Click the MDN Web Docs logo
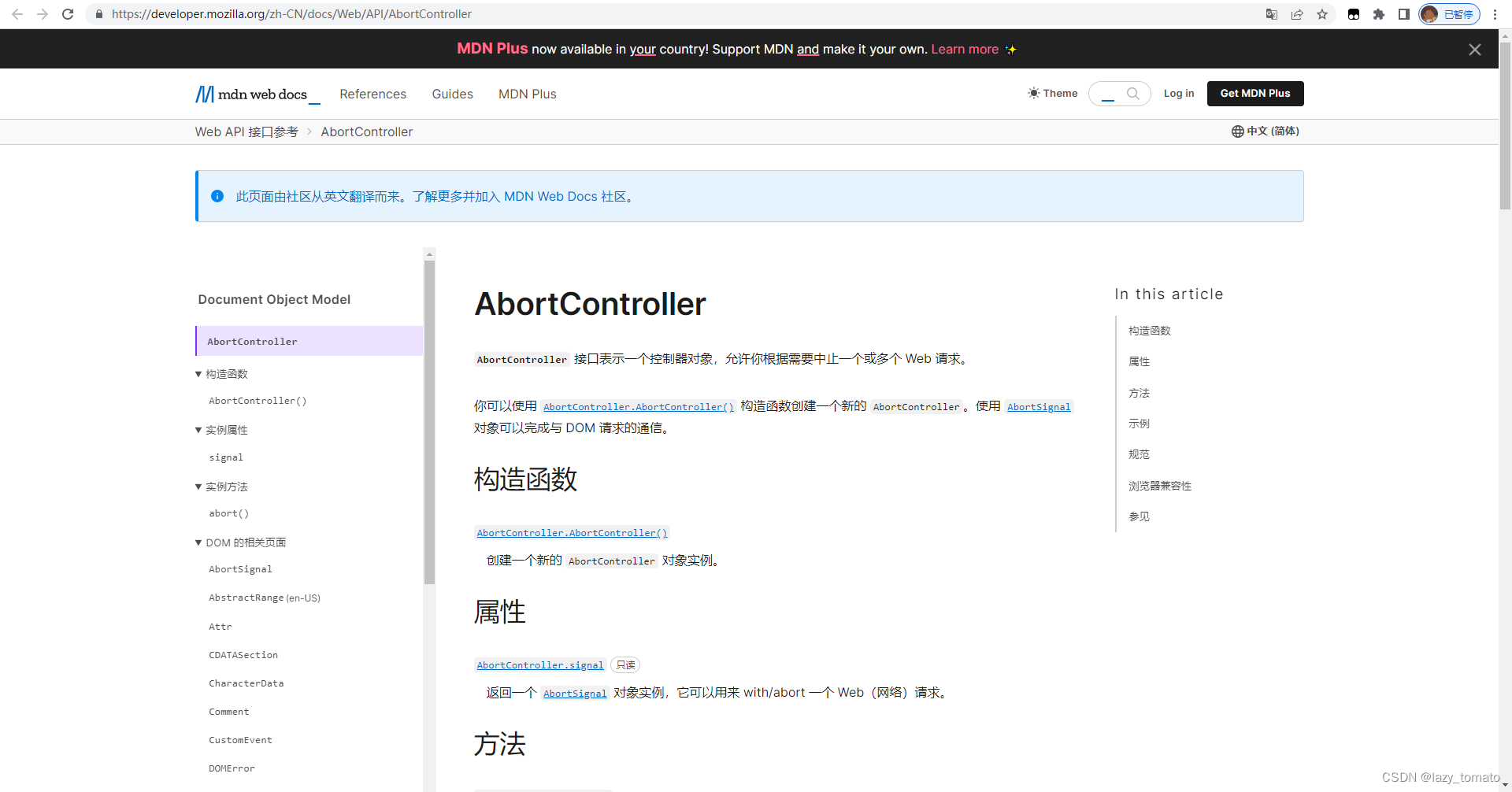The image size is (1512, 792). point(257,94)
